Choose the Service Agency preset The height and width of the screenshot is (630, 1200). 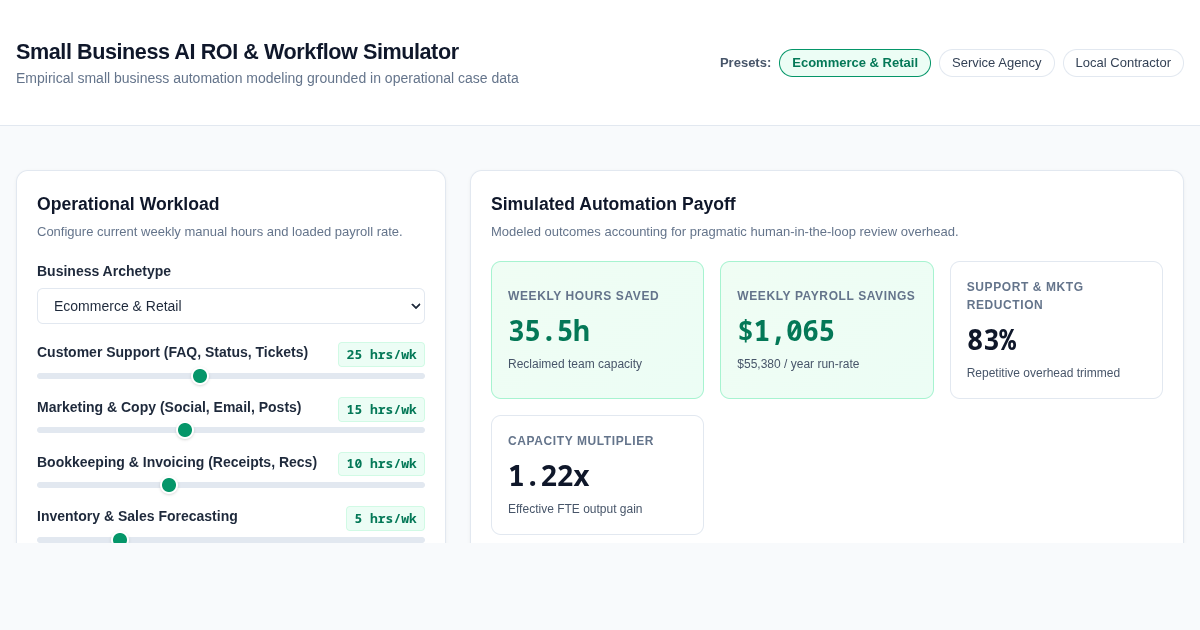coord(996,63)
